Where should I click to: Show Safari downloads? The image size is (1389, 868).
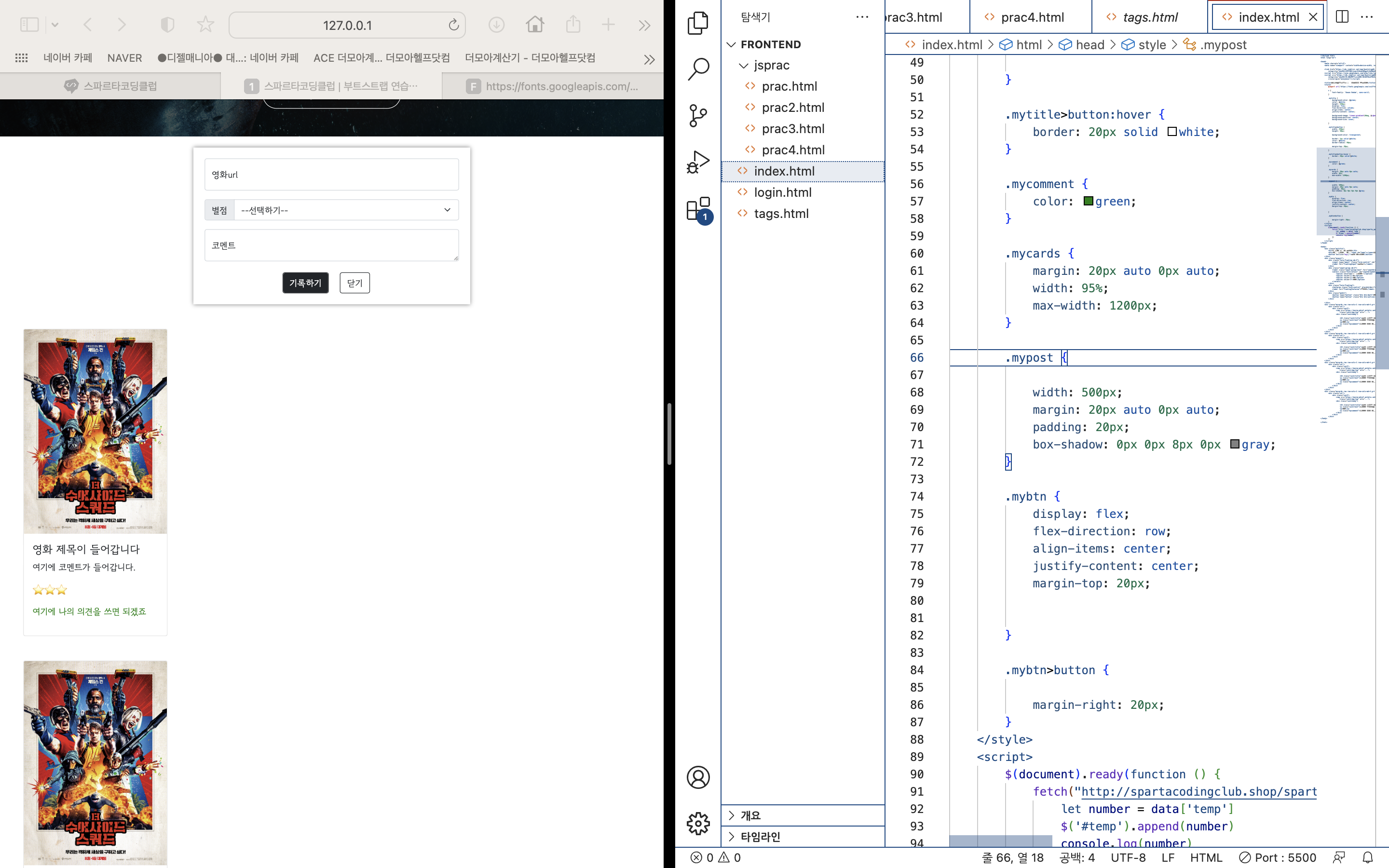(x=496, y=25)
